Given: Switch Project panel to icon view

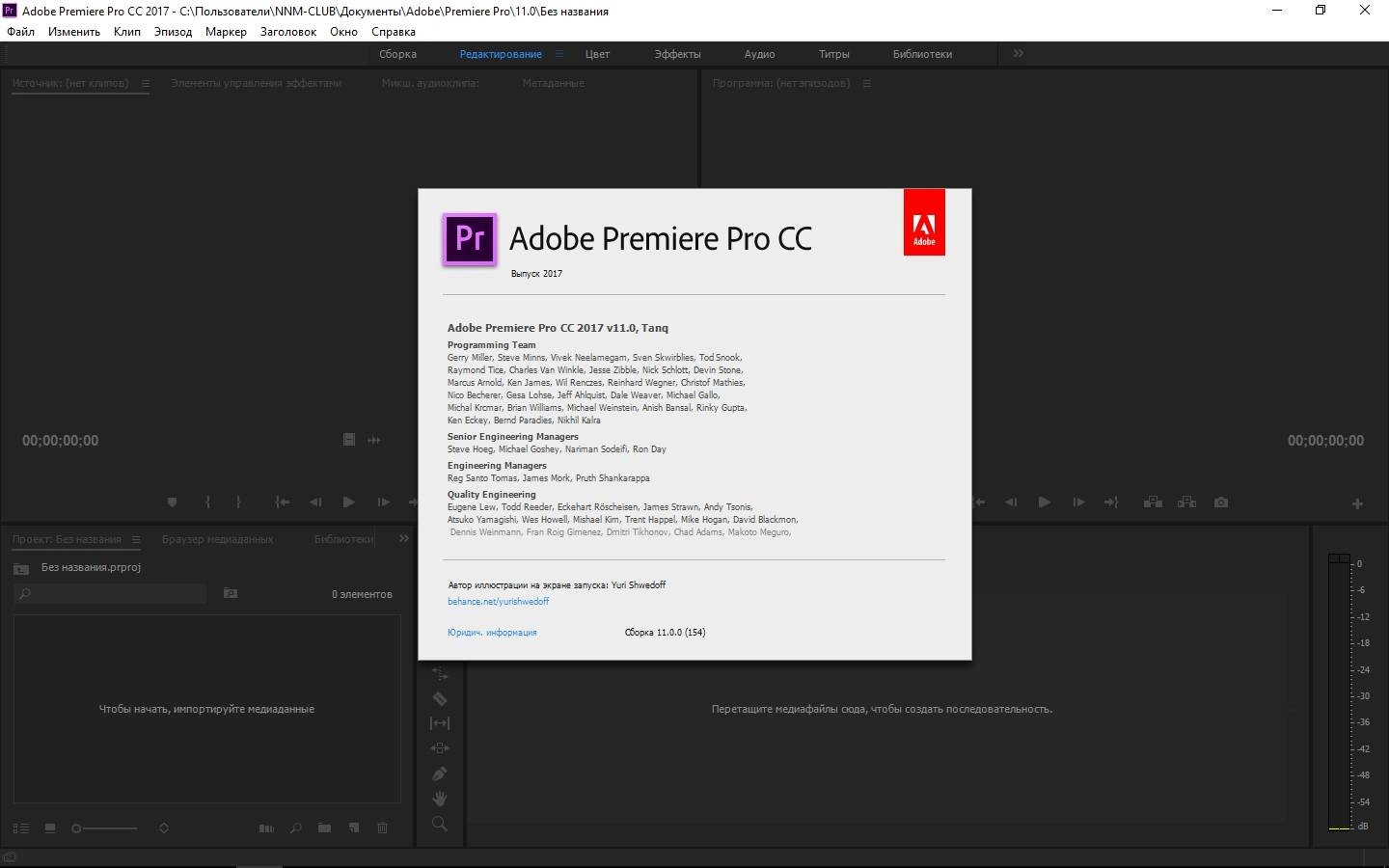Looking at the screenshot, I should click(50, 828).
